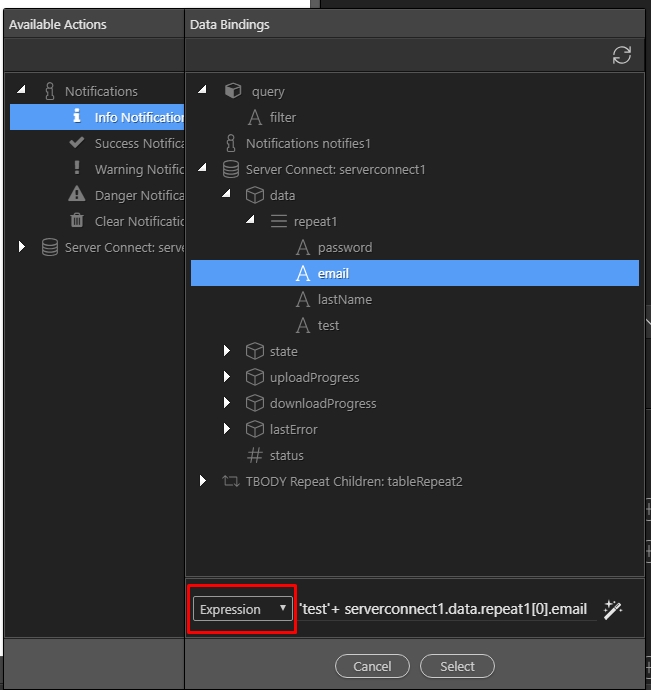Viewport: 651px width, 690px height.
Task: Click the Warning Notification exclamation icon
Action: tap(77, 168)
